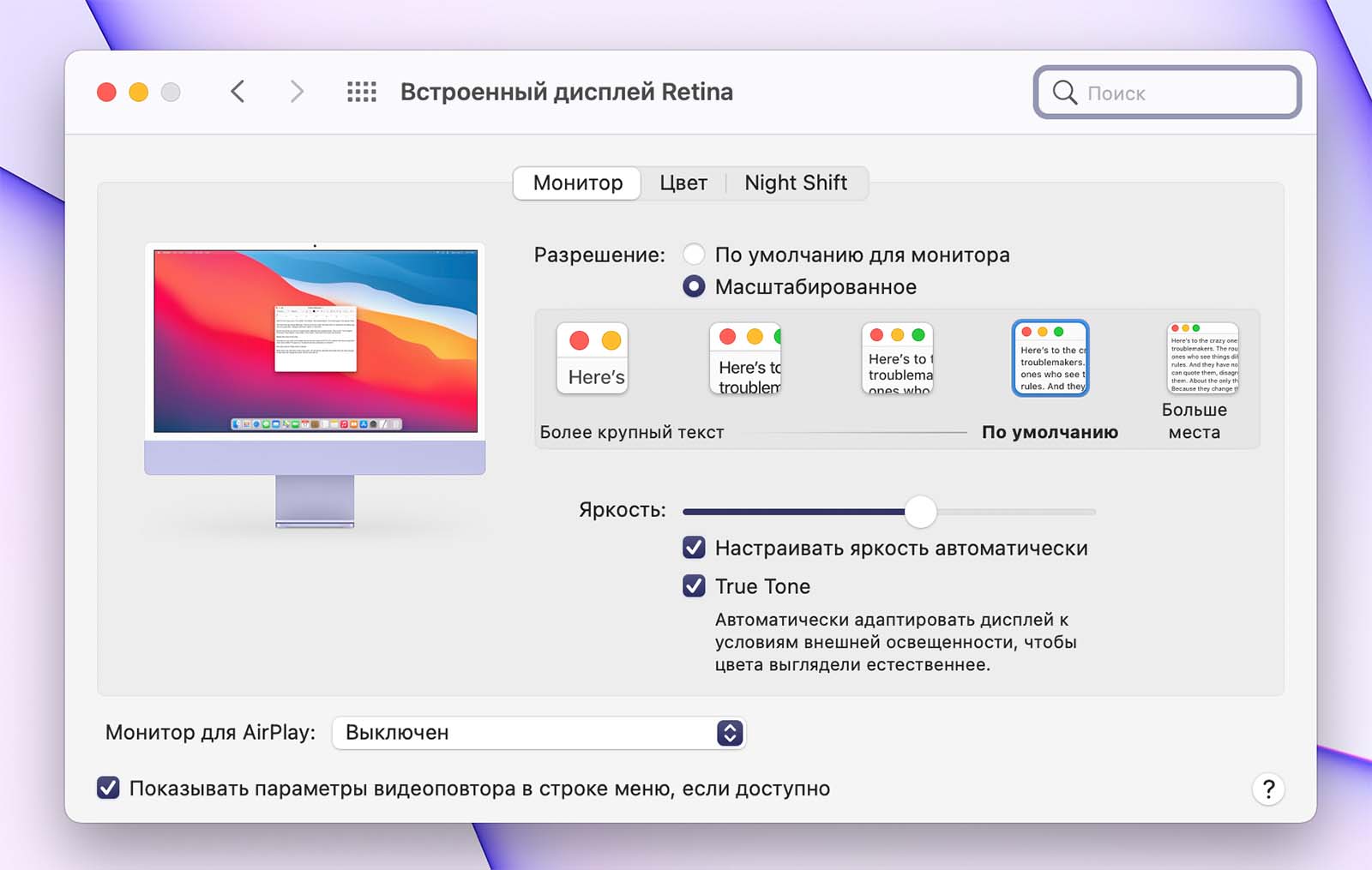Click the brightness slider knob

(920, 512)
